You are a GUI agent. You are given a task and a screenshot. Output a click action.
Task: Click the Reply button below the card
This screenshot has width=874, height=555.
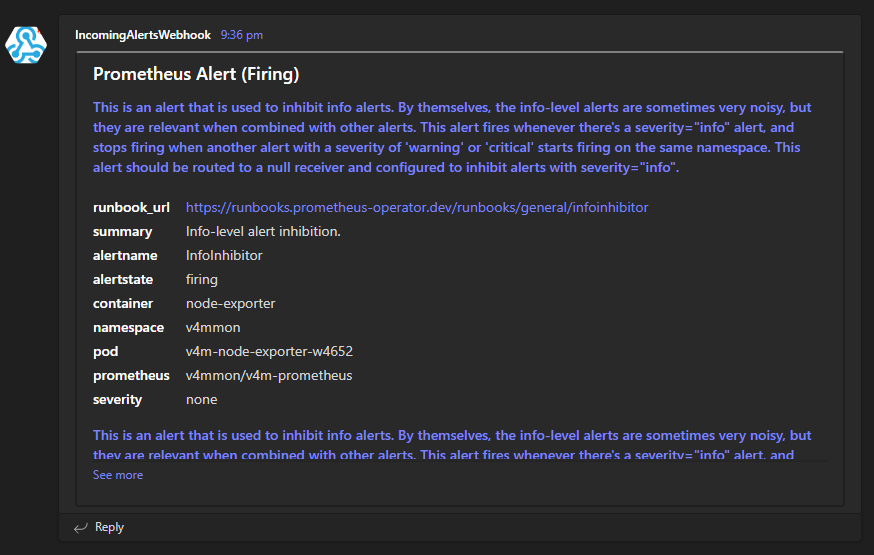click(109, 527)
